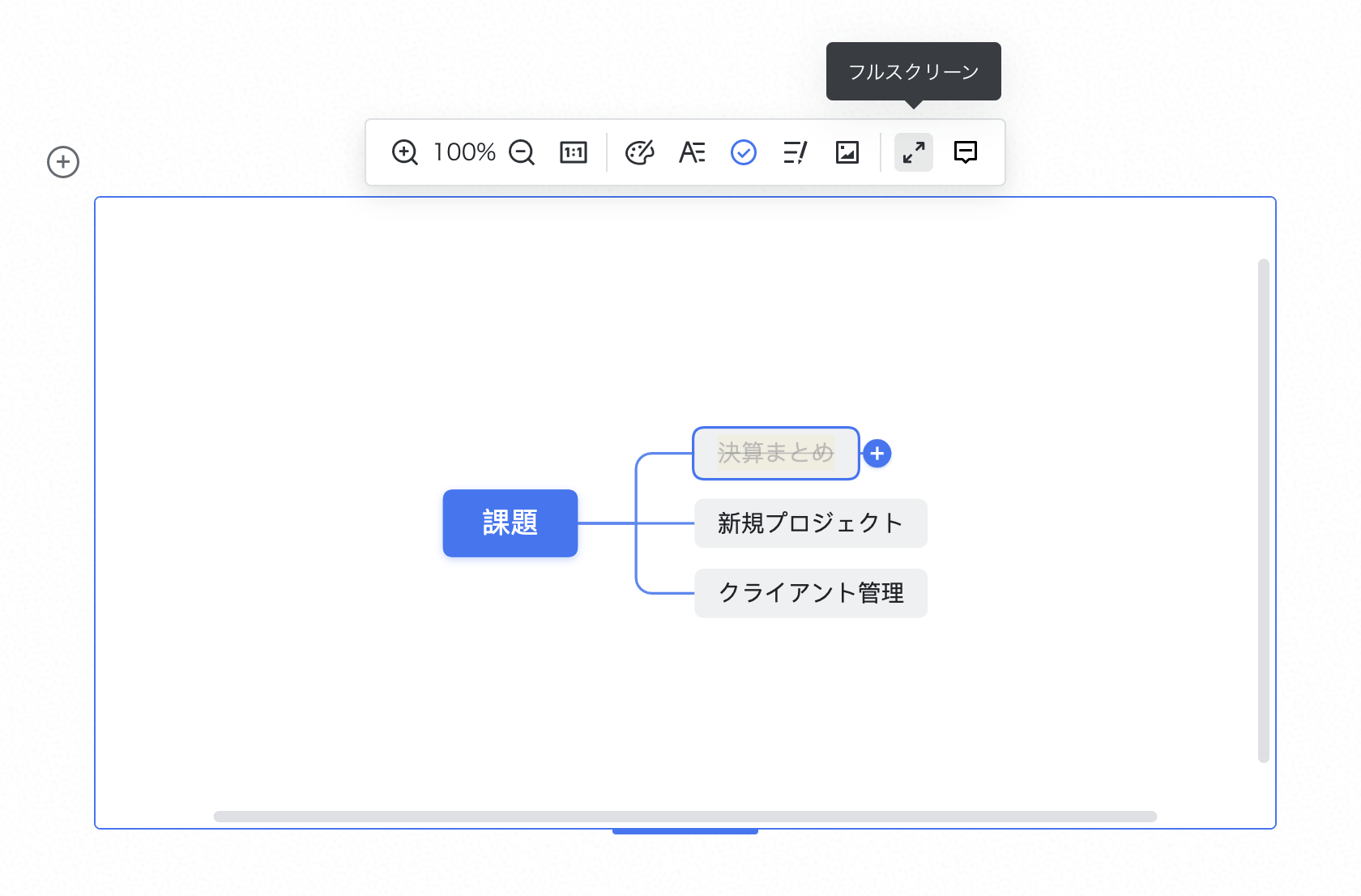Click the insert image icon
This screenshot has height=896, width=1361.
(x=847, y=152)
